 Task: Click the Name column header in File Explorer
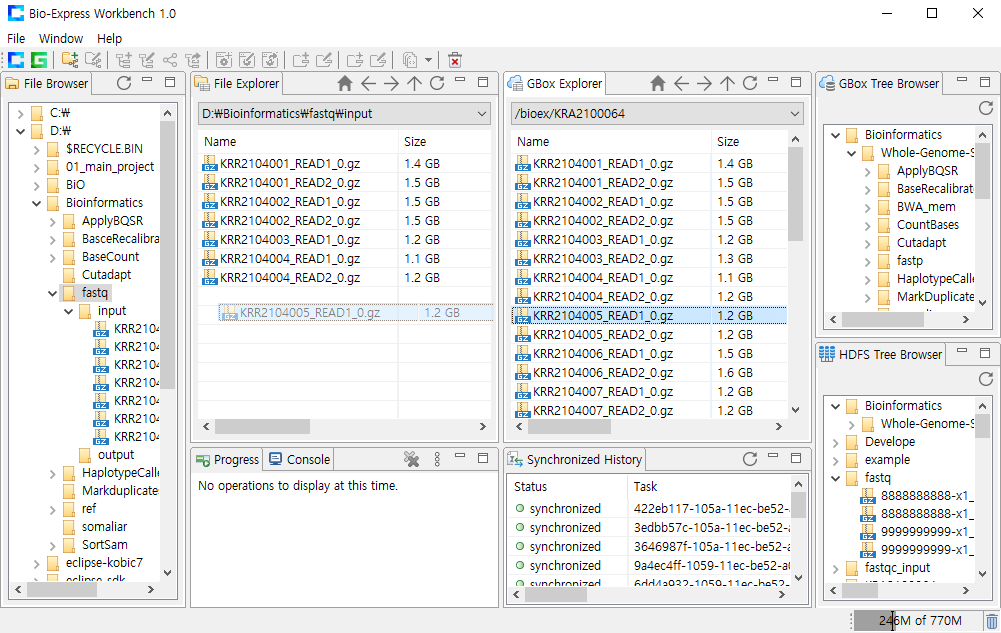pos(298,142)
